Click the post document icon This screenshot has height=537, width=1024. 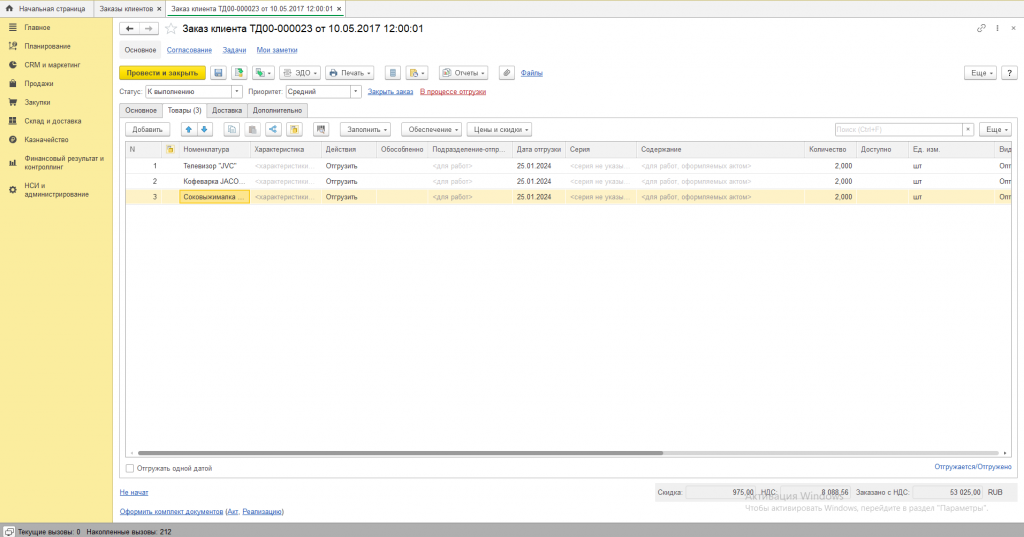coord(239,73)
